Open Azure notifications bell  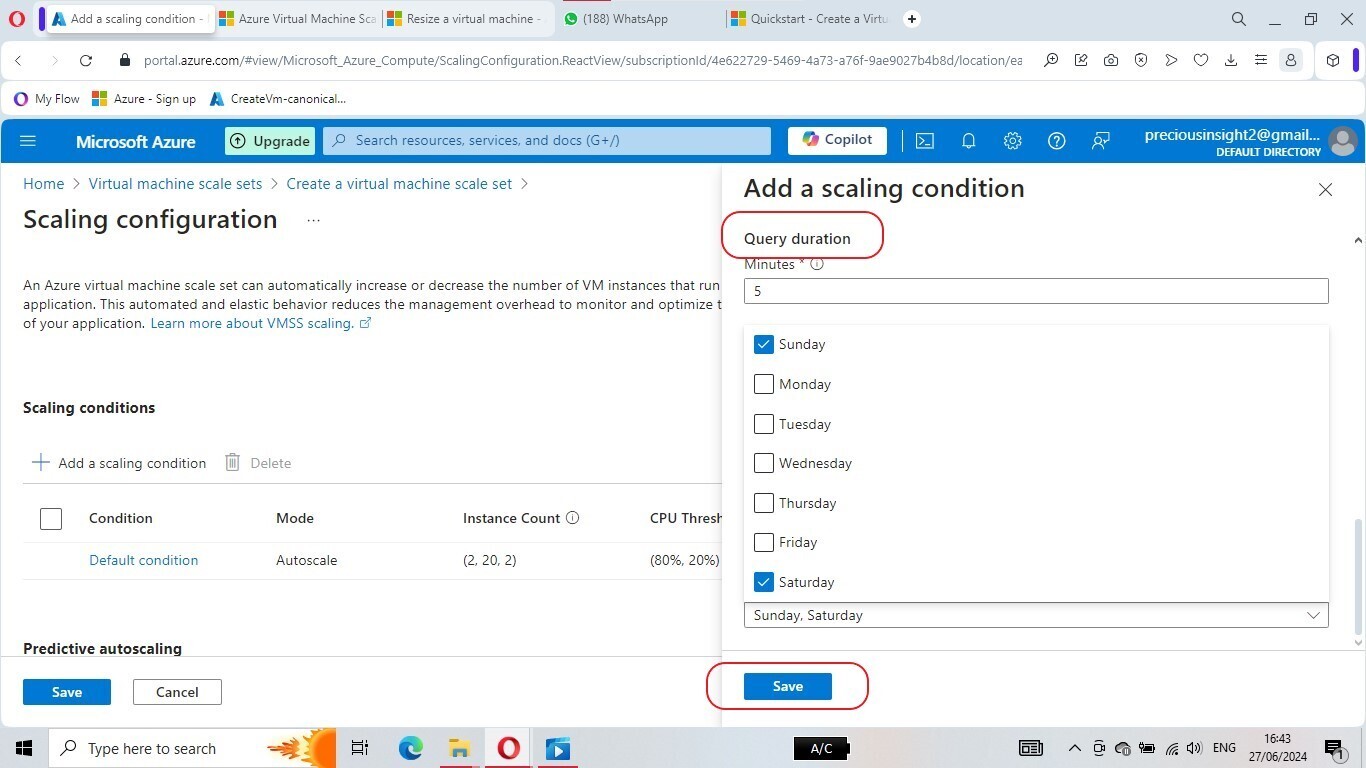coord(968,141)
